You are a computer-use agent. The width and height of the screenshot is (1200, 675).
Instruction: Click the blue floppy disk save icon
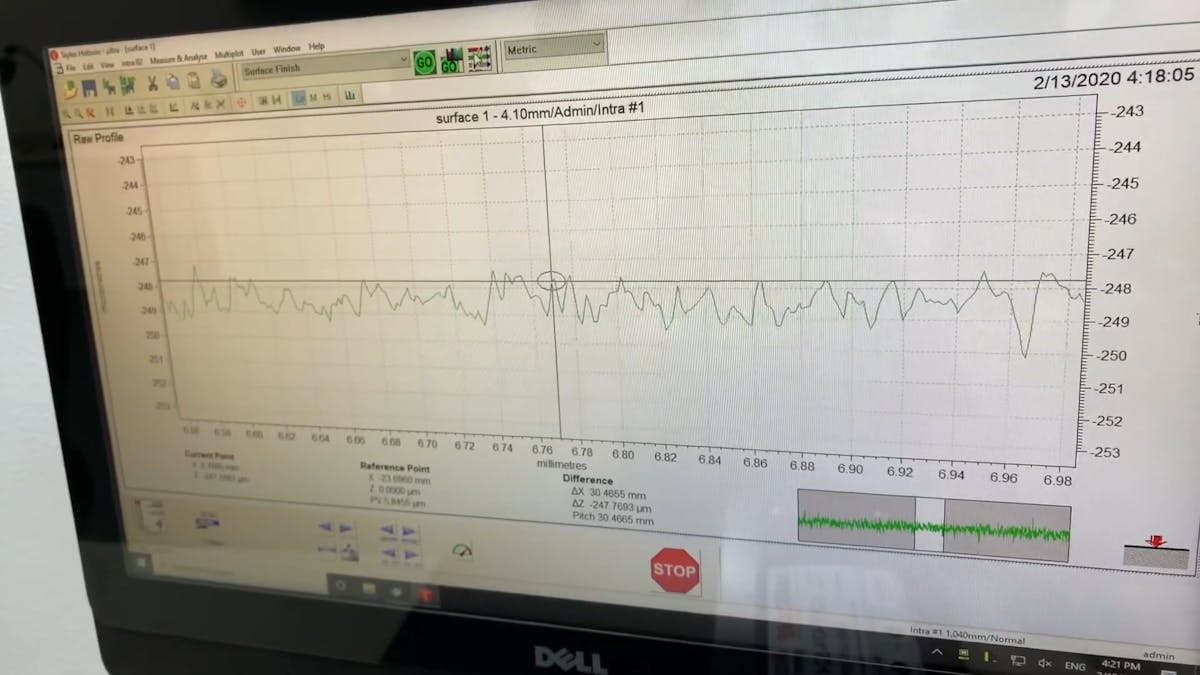click(x=88, y=86)
